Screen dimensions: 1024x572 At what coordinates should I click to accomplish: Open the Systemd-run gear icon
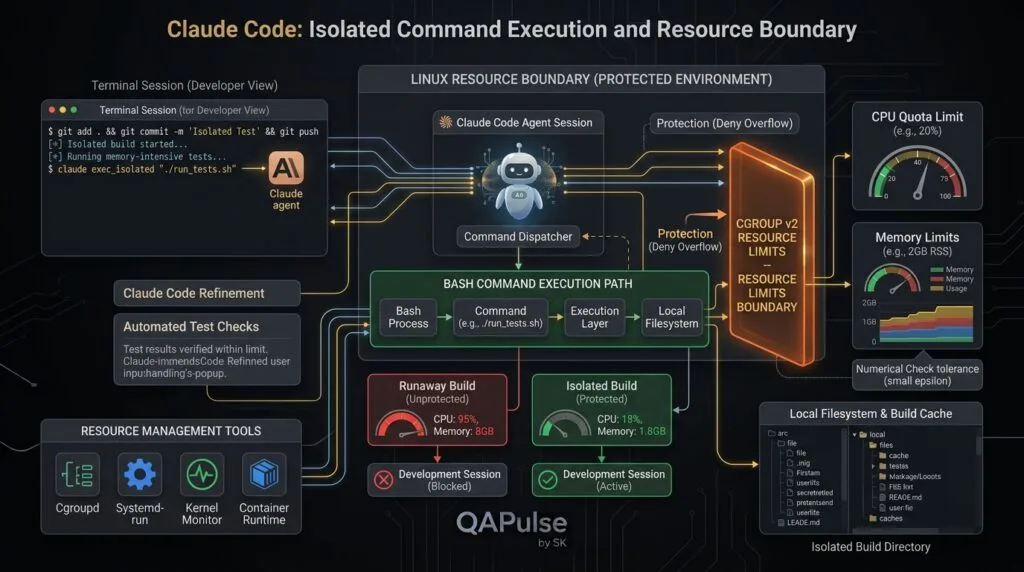coord(139,475)
